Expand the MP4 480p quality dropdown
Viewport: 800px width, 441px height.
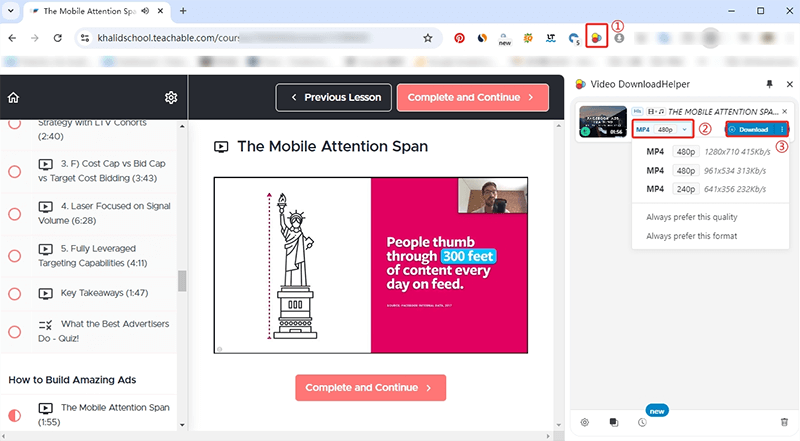(x=662, y=130)
